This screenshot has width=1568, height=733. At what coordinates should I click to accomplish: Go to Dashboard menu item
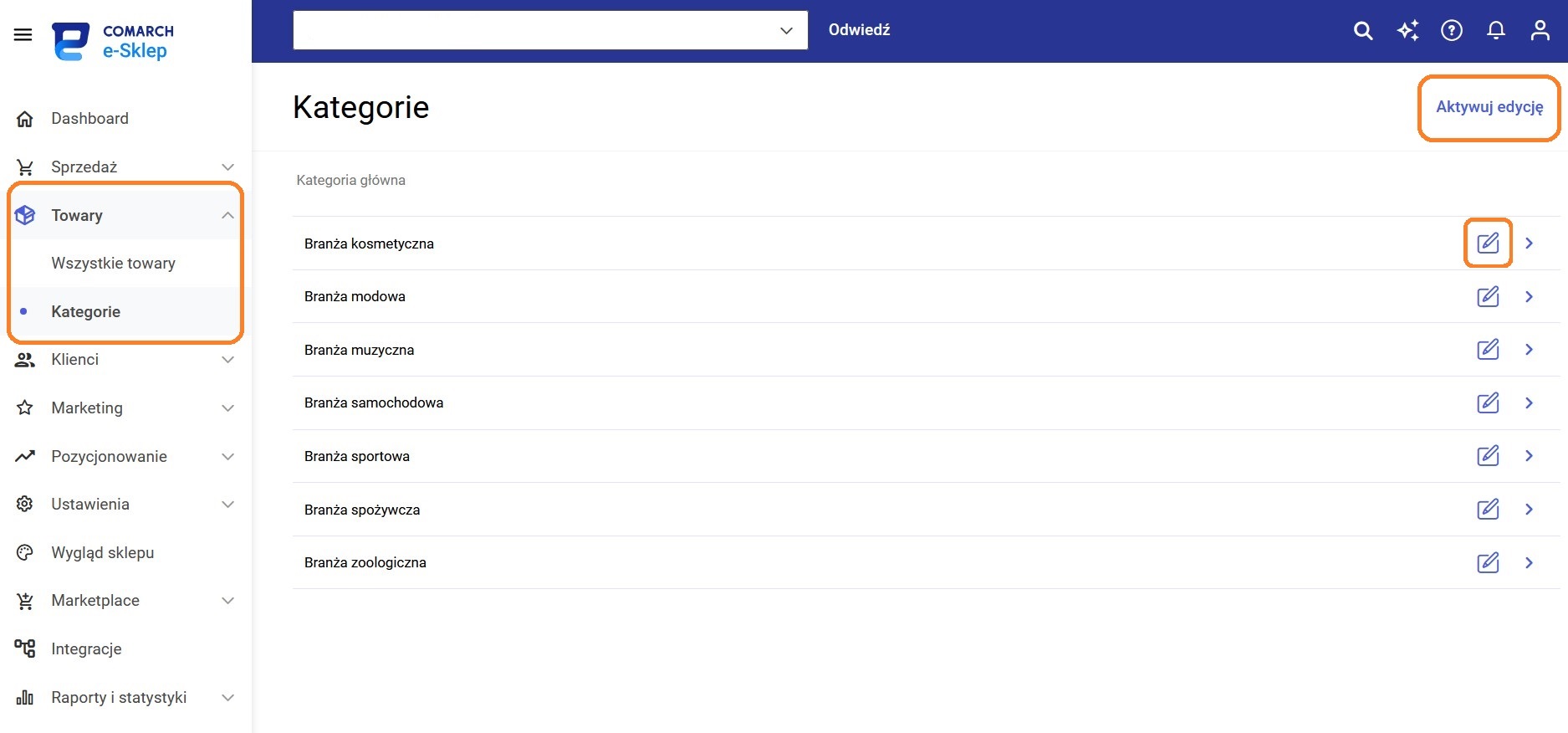(x=89, y=119)
